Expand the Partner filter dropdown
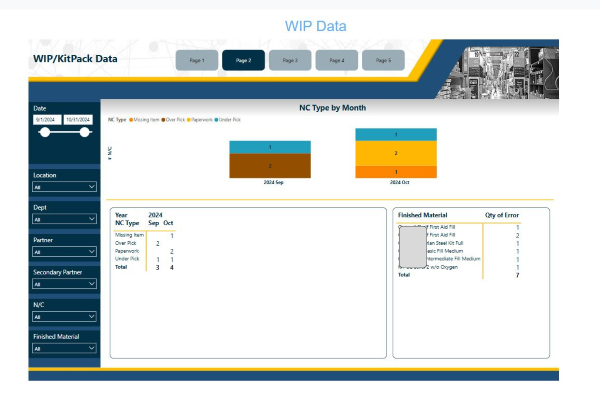 [x=64, y=252]
